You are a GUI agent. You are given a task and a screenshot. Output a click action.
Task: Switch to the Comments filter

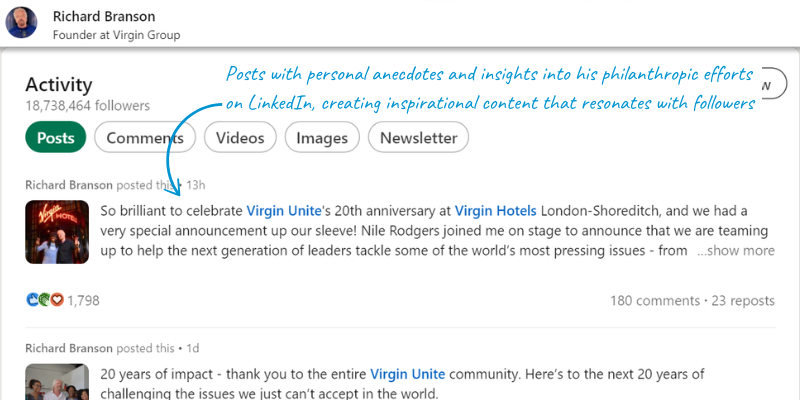point(145,138)
